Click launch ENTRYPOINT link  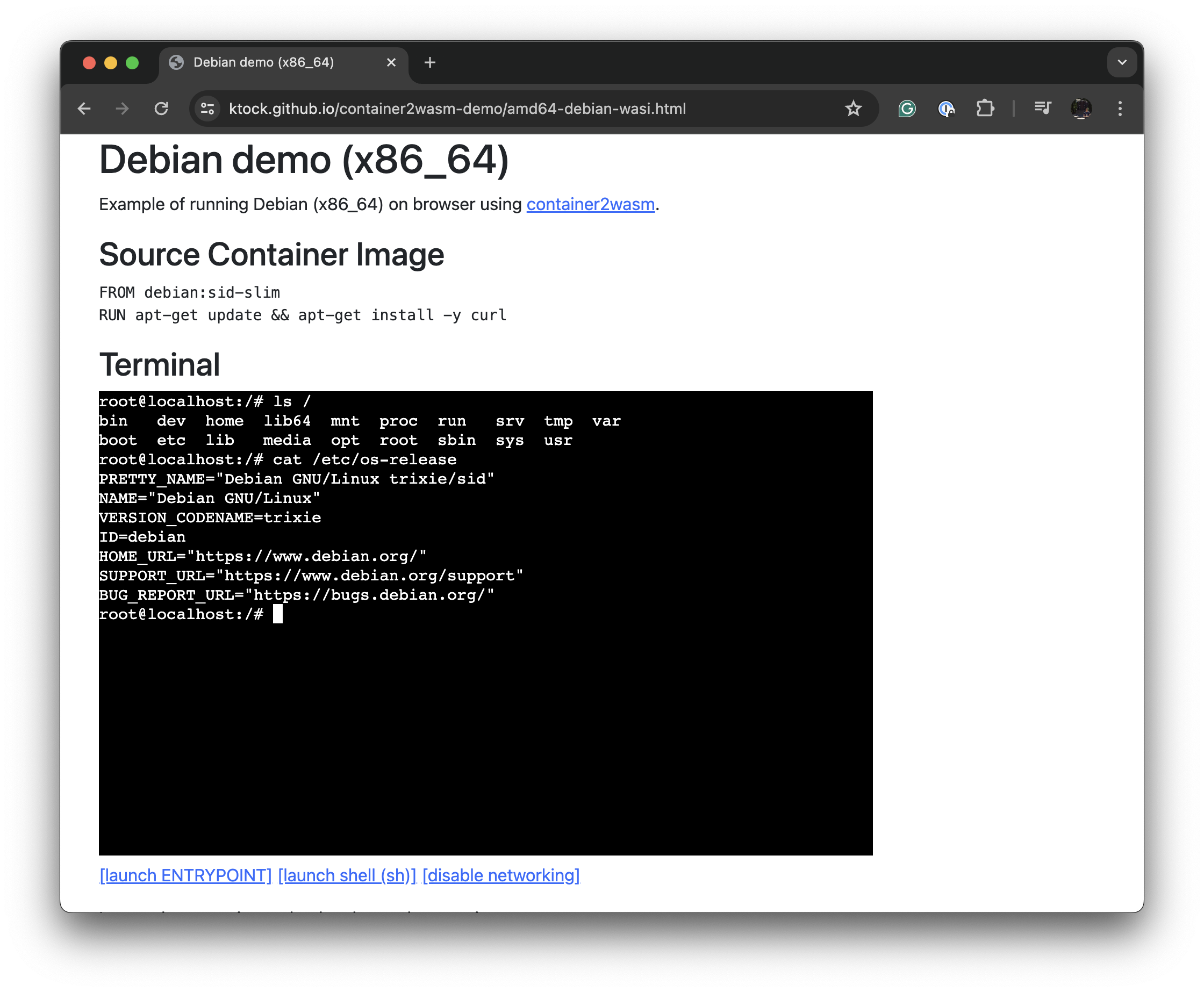[185, 875]
